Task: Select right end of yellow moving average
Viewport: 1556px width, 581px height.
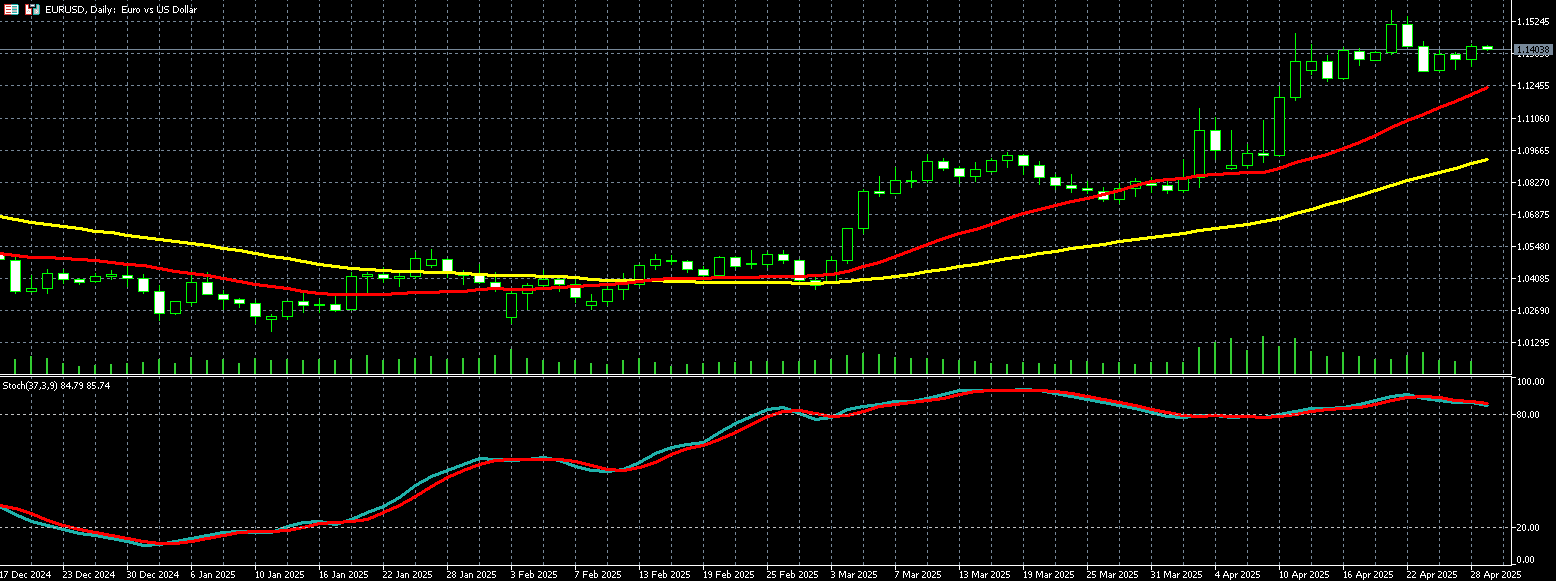Action: pos(1487,159)
